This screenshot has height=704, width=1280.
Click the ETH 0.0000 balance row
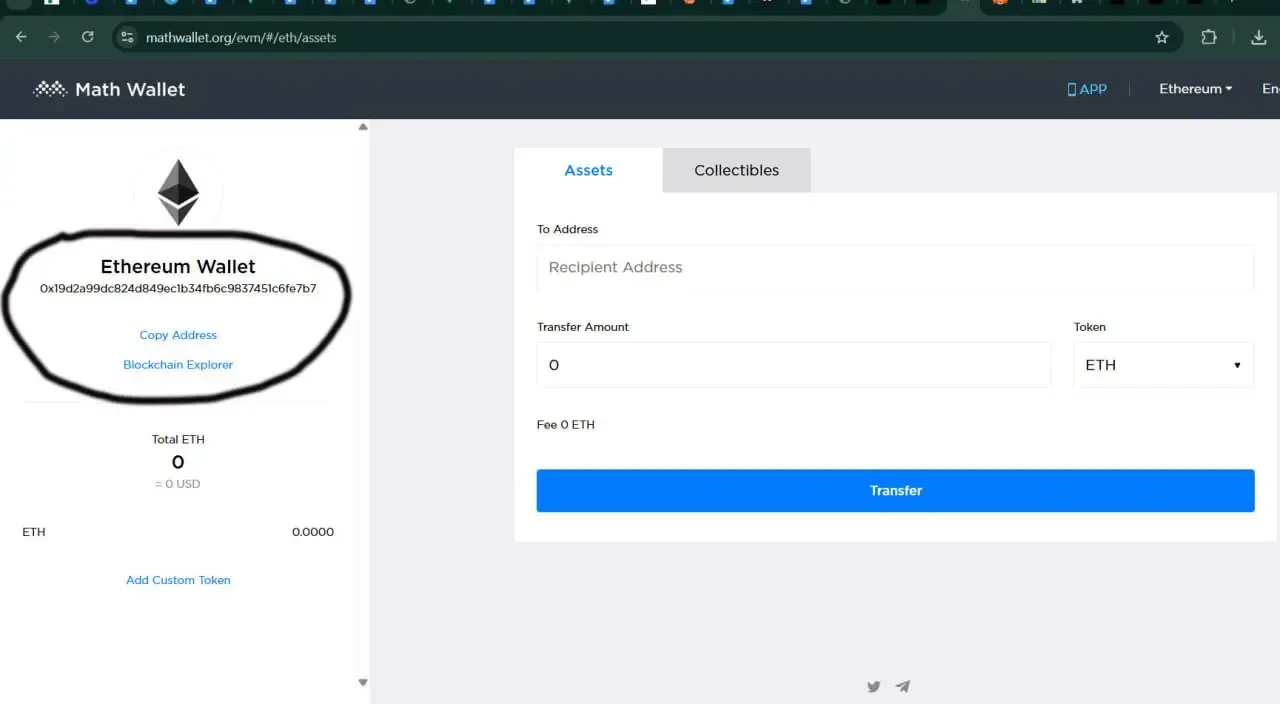click(x=178, y=532)
